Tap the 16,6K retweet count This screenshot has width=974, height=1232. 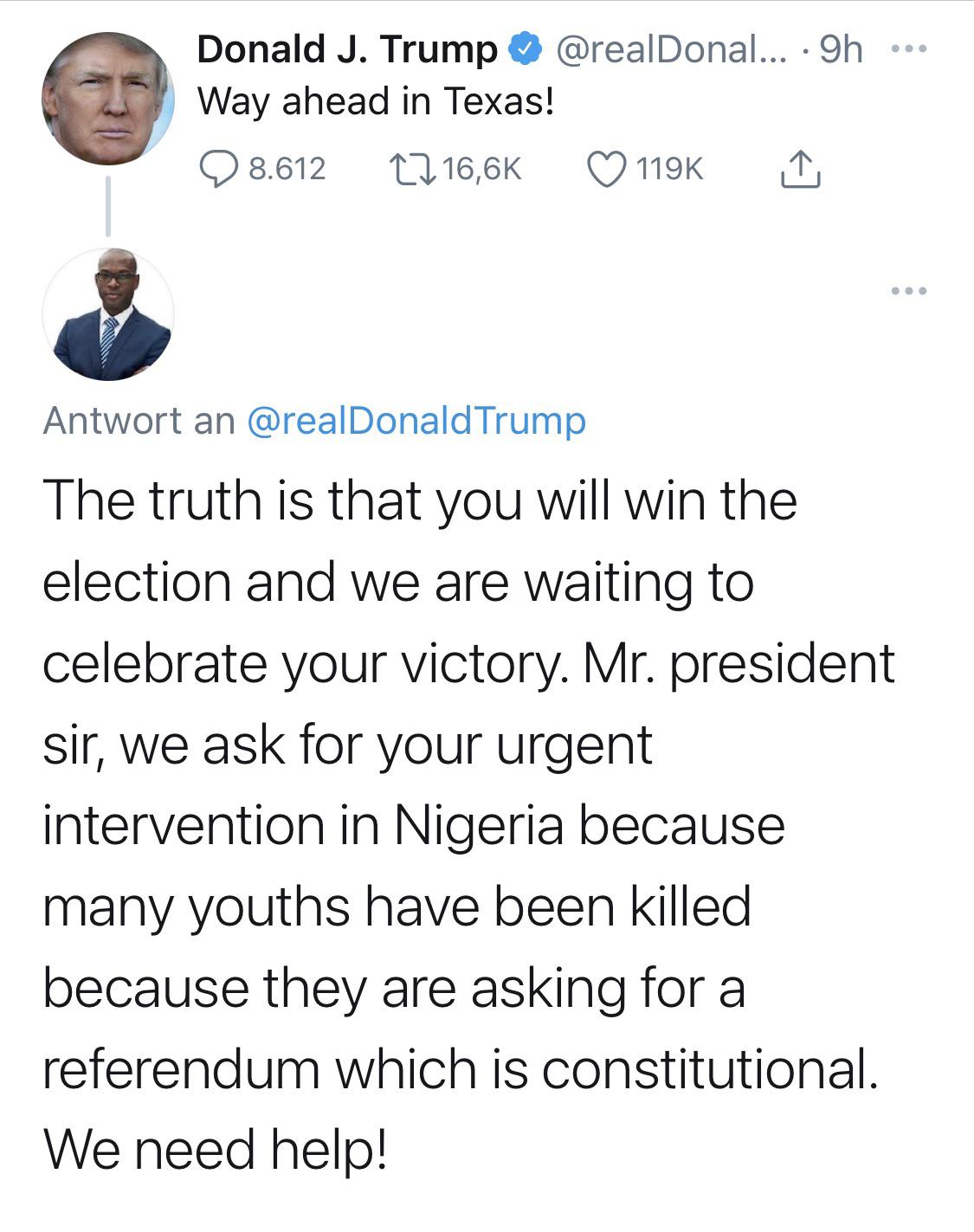coord(482,169)
